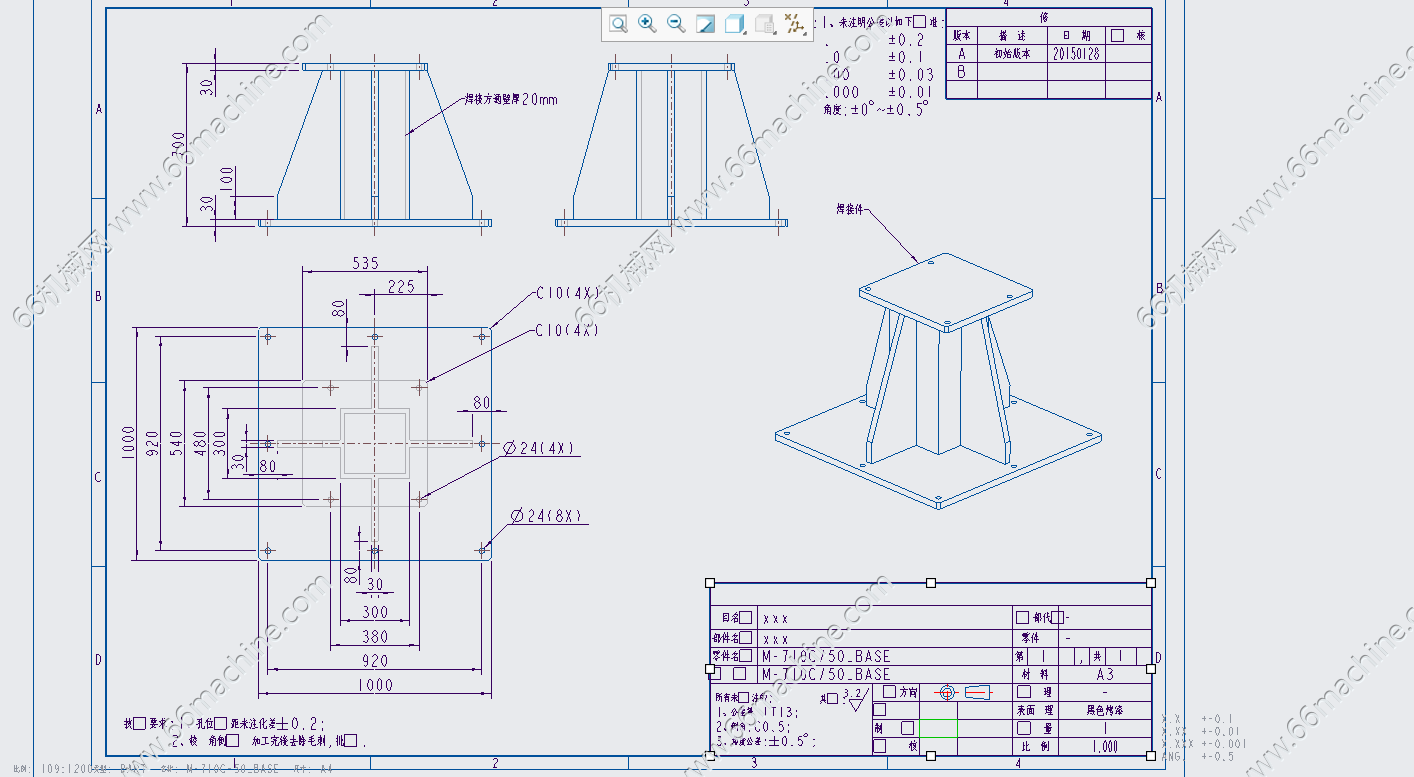The width and height of the screenshot is (1414, 777).
Task: Select the lower C10(4X) chamfer note
Action: click(x=568, y=330)
